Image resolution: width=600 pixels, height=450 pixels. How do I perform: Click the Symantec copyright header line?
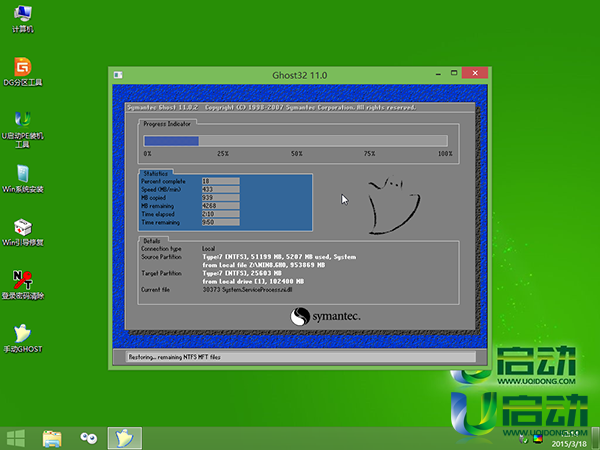pos(271,108)
